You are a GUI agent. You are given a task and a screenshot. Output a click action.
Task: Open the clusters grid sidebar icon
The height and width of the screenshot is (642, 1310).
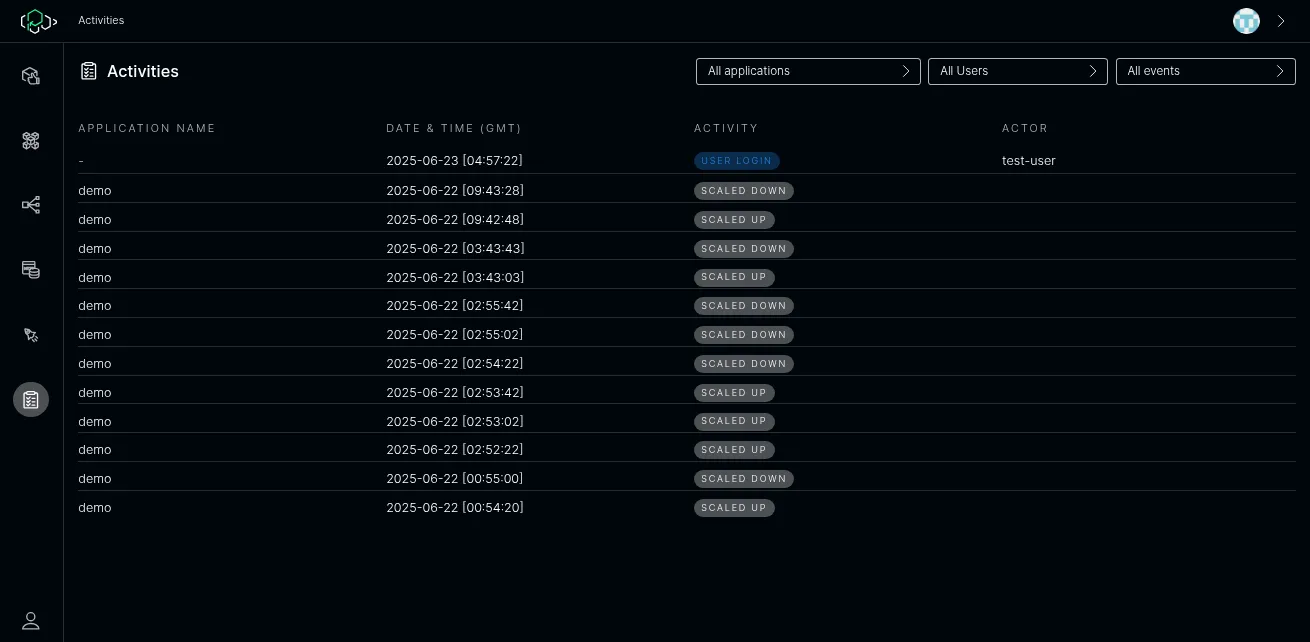pos(31,141)
